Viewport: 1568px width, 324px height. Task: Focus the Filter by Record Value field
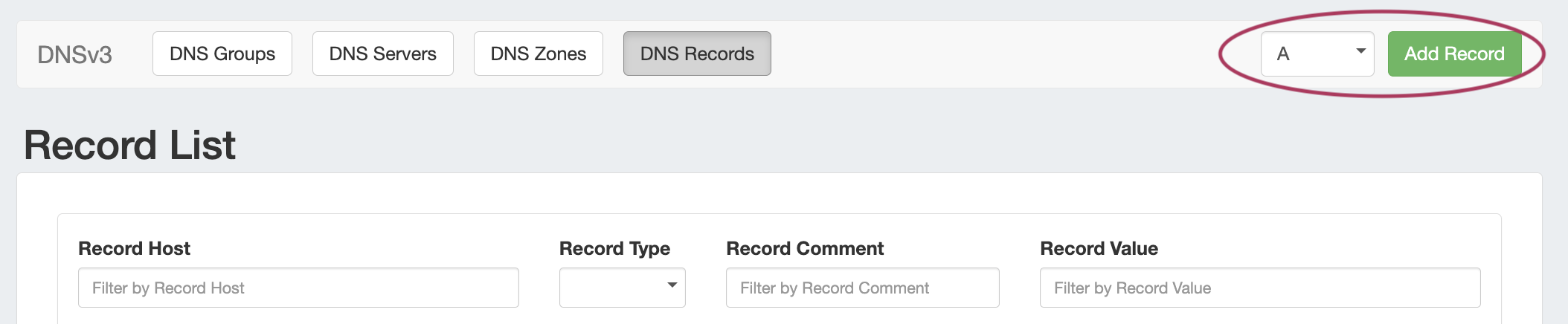pos(1259,288)
